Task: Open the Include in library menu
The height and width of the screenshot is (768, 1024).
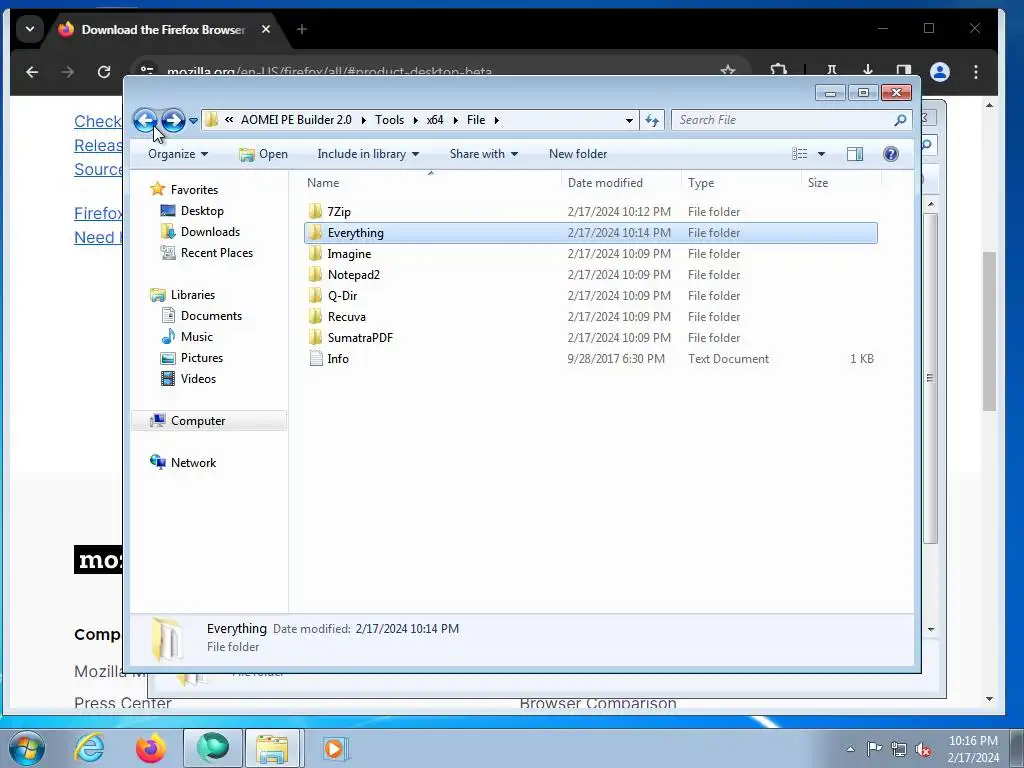Action: tap(368, 154)
